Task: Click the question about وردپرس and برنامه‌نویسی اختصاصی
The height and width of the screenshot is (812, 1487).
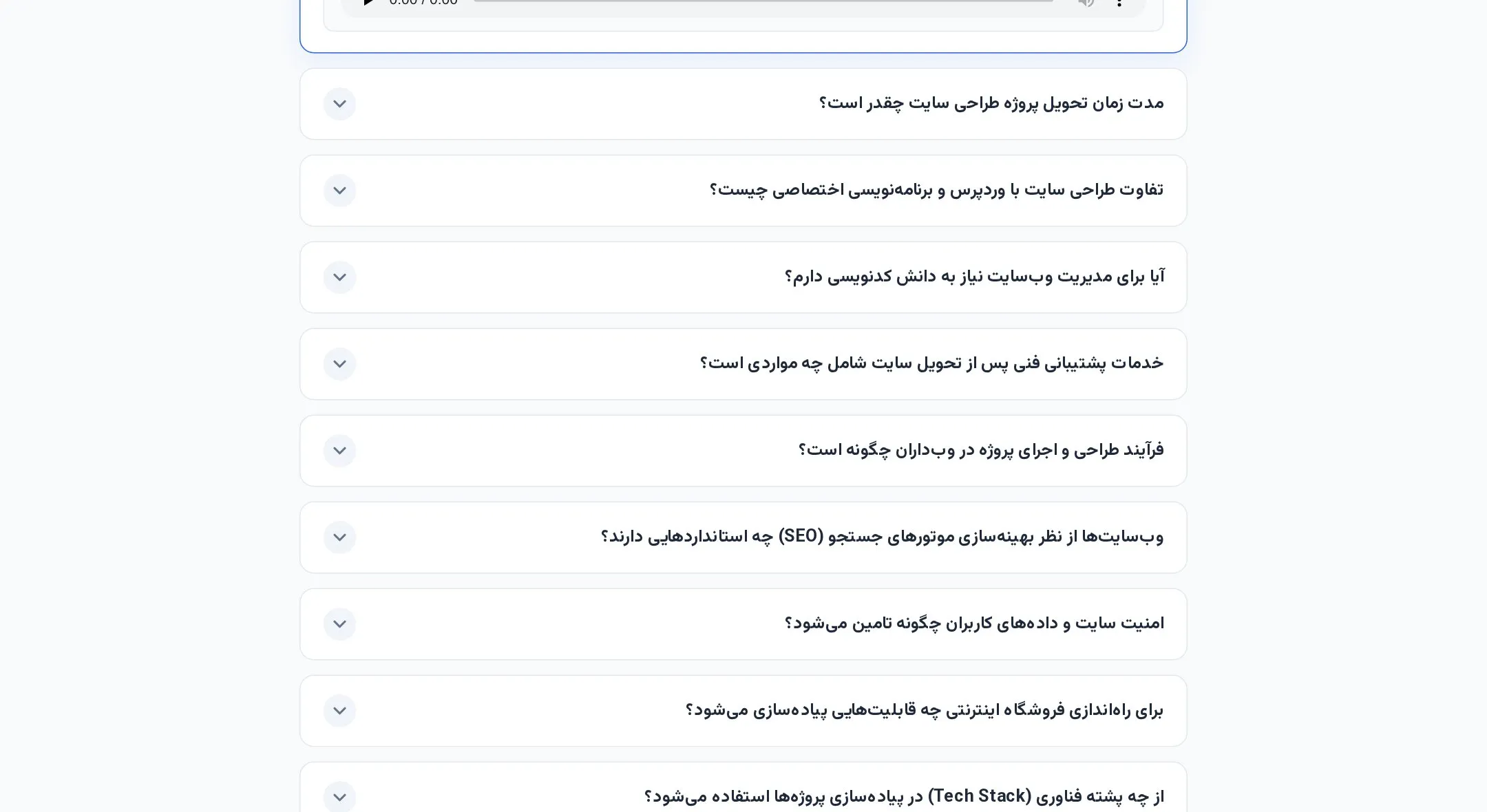Action: point(936,190)
